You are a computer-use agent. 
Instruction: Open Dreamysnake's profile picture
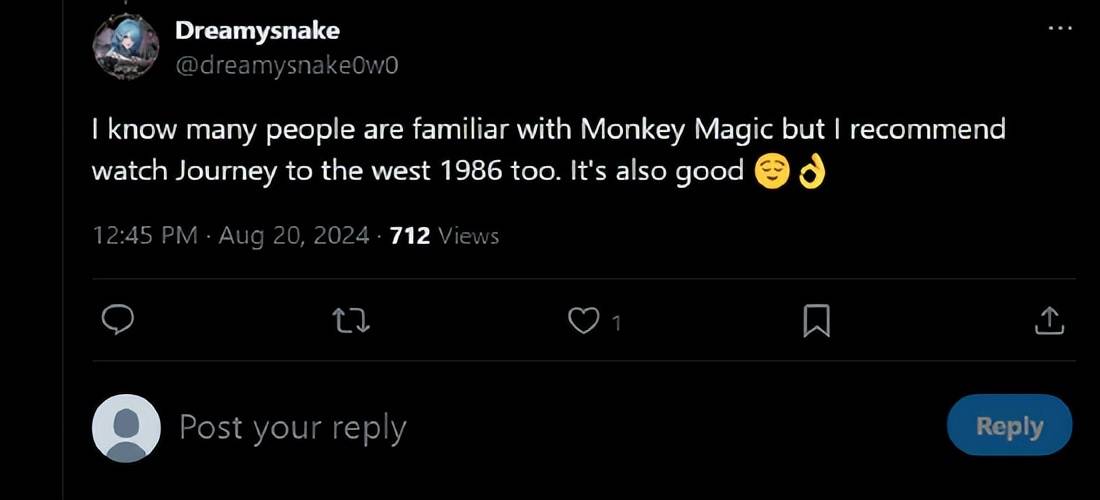pyautogui.click(x=125, y=48)
